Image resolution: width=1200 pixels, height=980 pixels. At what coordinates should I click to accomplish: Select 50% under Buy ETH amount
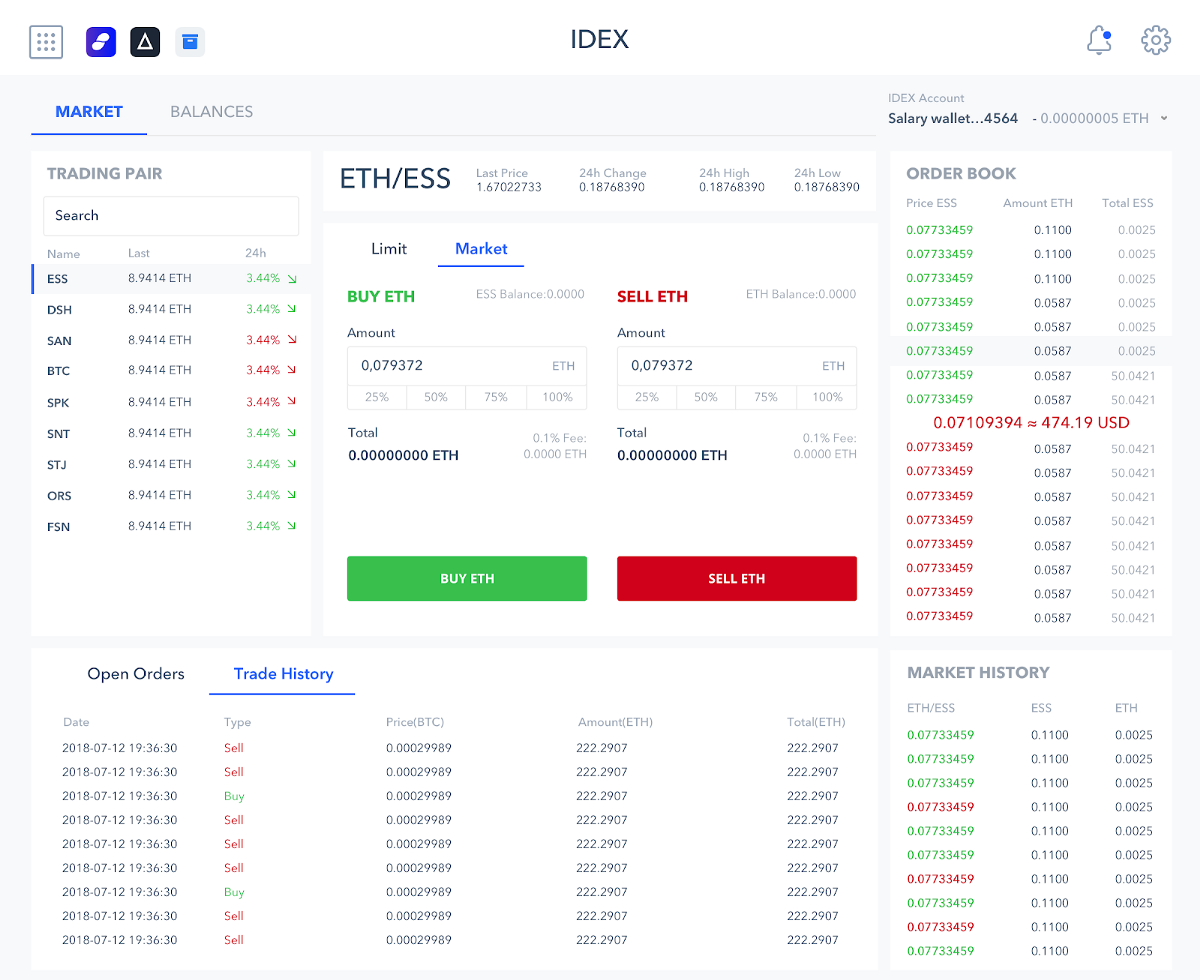point(436,397)
